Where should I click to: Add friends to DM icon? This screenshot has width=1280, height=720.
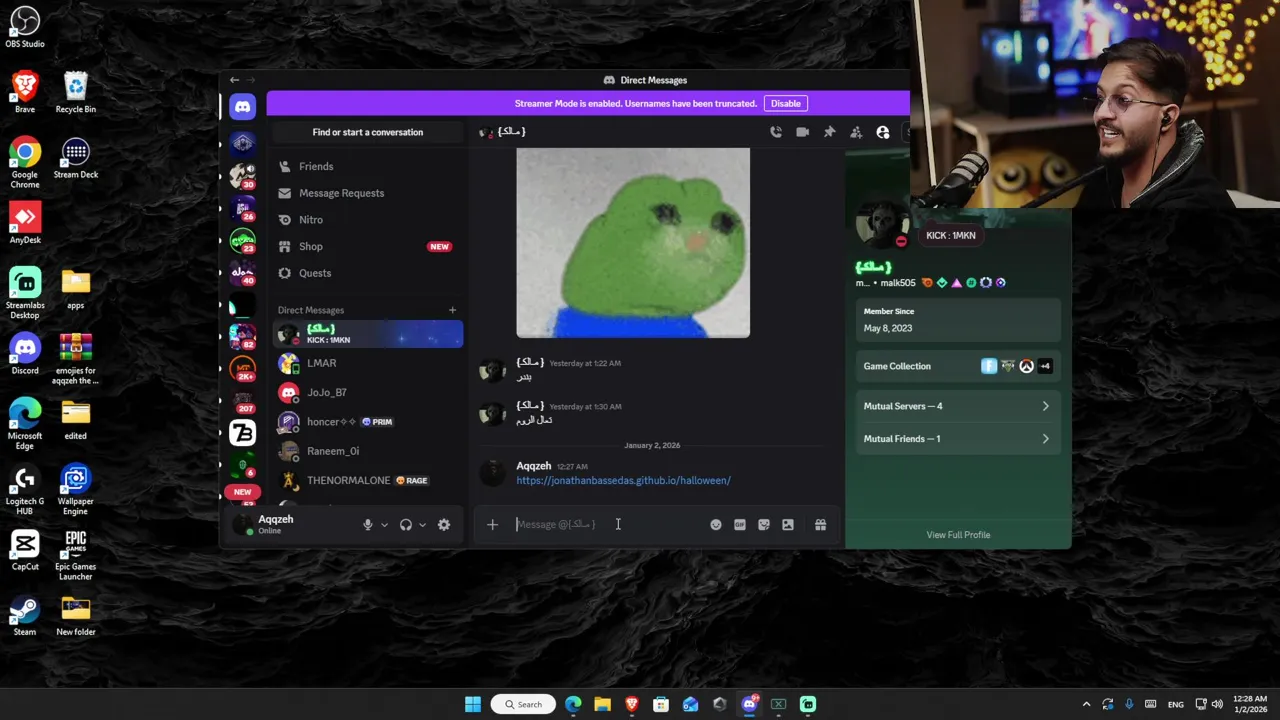pyautogui.click(x=856, y=132)
